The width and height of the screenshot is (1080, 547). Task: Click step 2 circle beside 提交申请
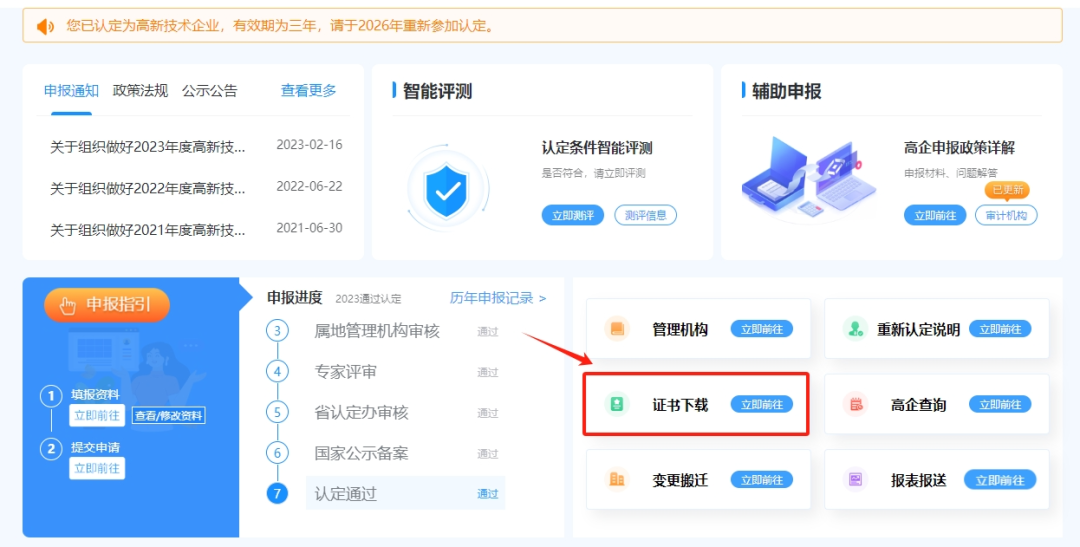click(x=51, y=449)
